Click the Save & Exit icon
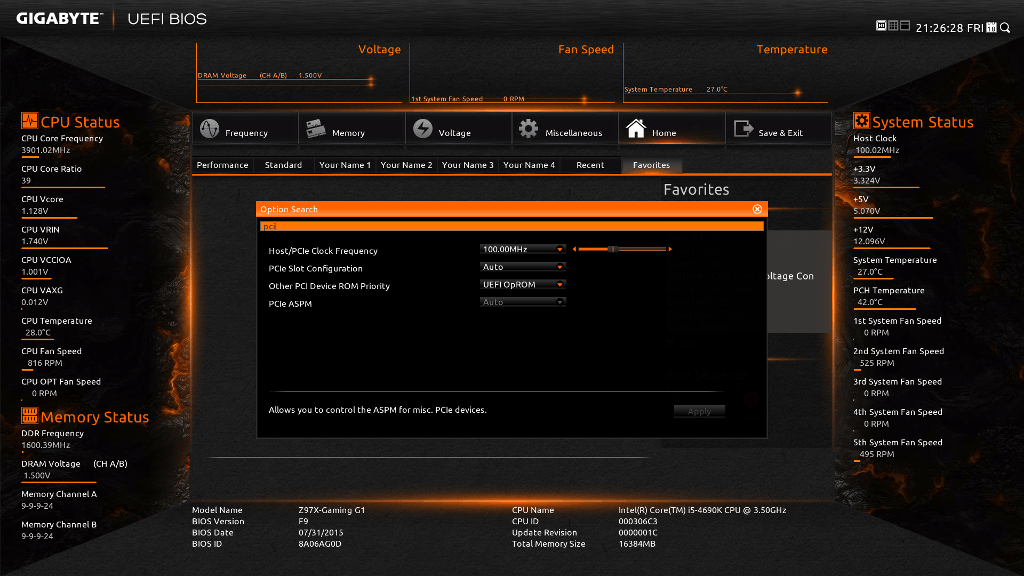This screenshot has height=576, width=1024. coord(743,130)
